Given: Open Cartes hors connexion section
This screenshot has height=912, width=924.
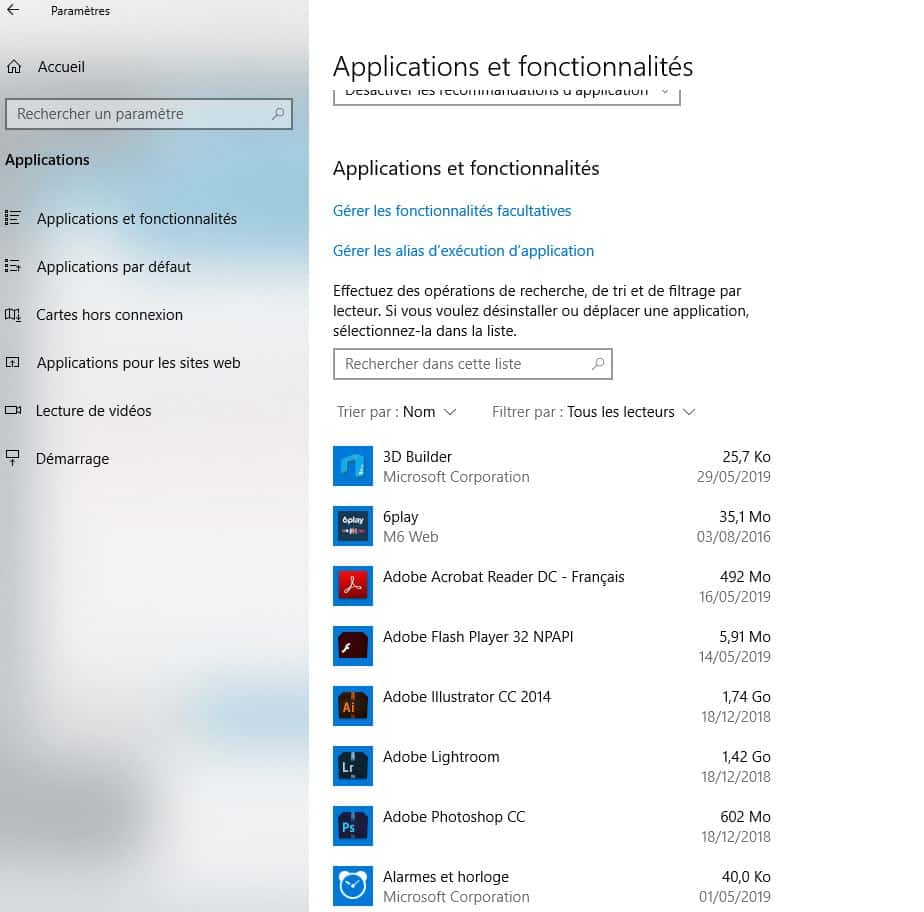Looking at the screenshot, I should 110,315.
